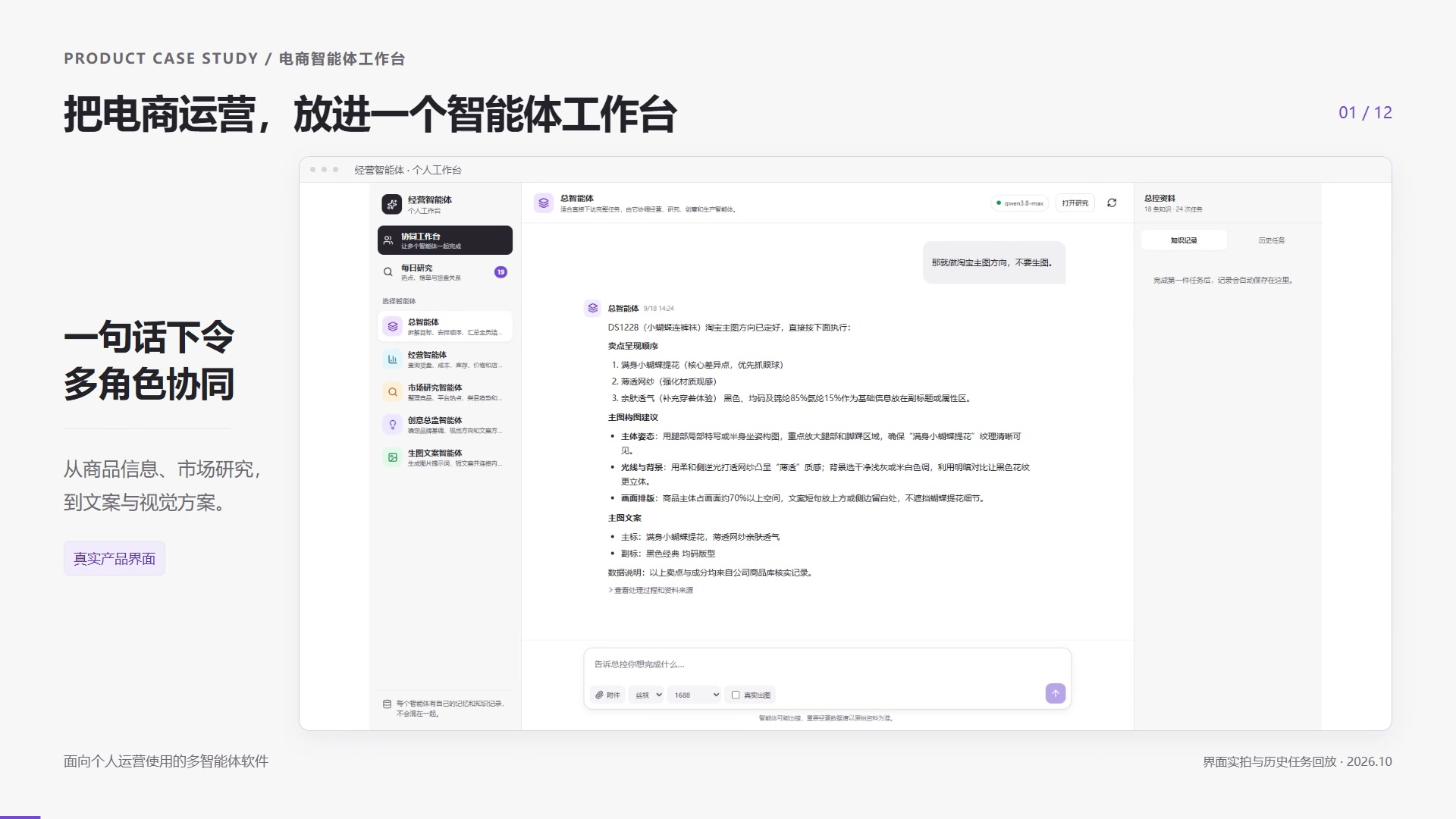Click the user message 那就做淘宝主图方向 bubble
Image resolution: width=1456 pixels, height=819 pixels.
[x=994, y=262]
